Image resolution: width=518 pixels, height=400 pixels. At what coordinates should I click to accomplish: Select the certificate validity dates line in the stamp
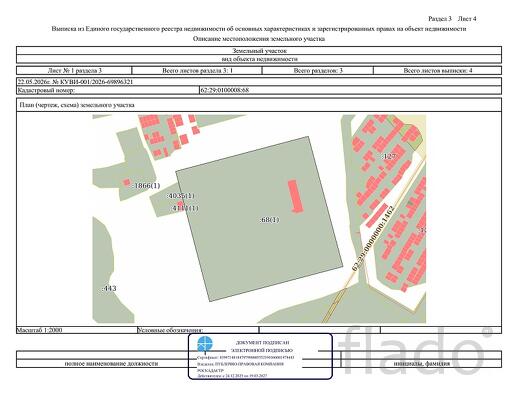232,376
